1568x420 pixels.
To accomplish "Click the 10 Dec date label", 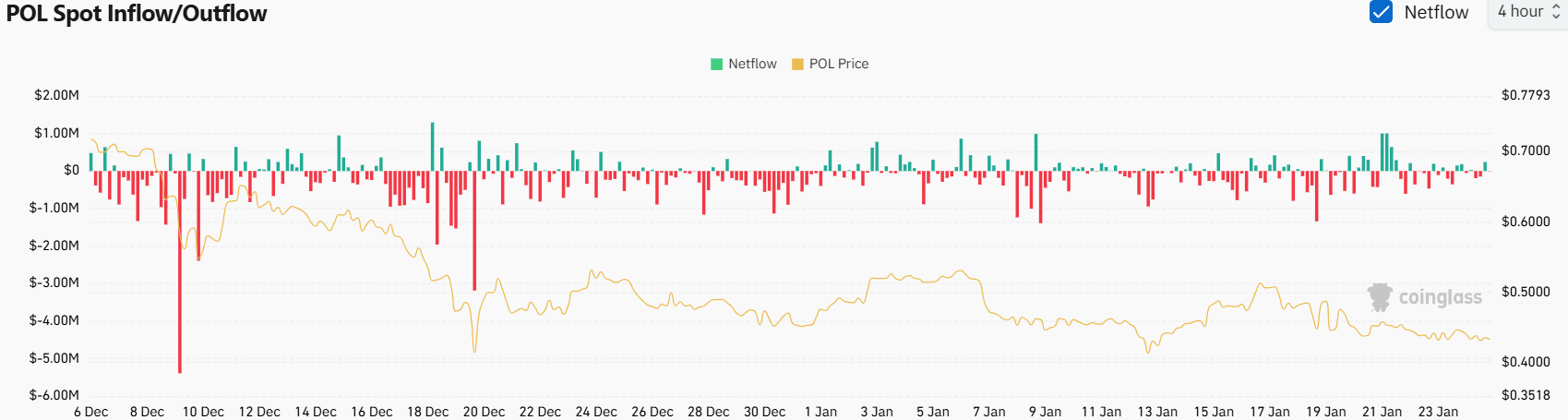I will [x=203, y=412].
